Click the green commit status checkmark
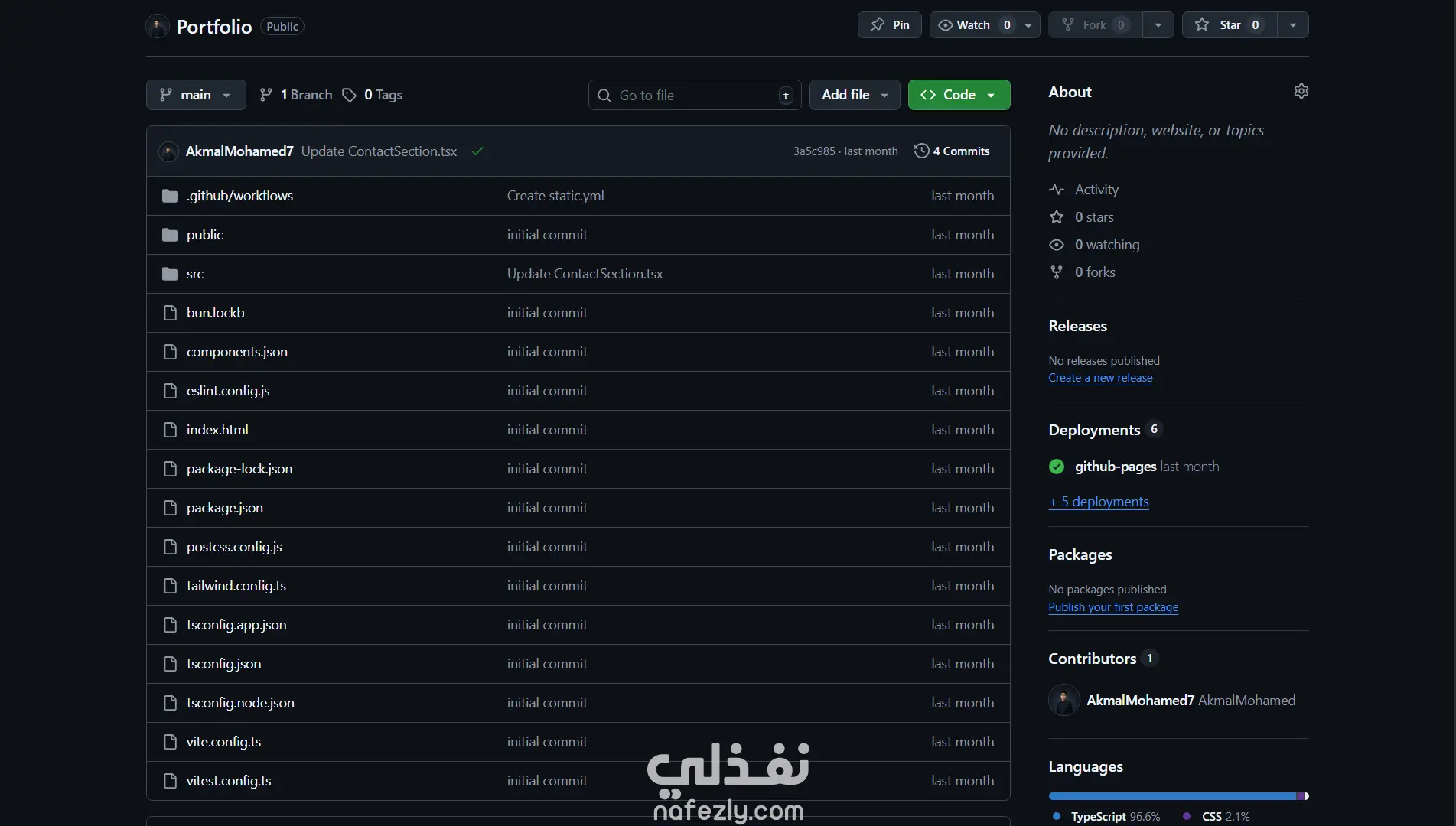 coord(477,151)
